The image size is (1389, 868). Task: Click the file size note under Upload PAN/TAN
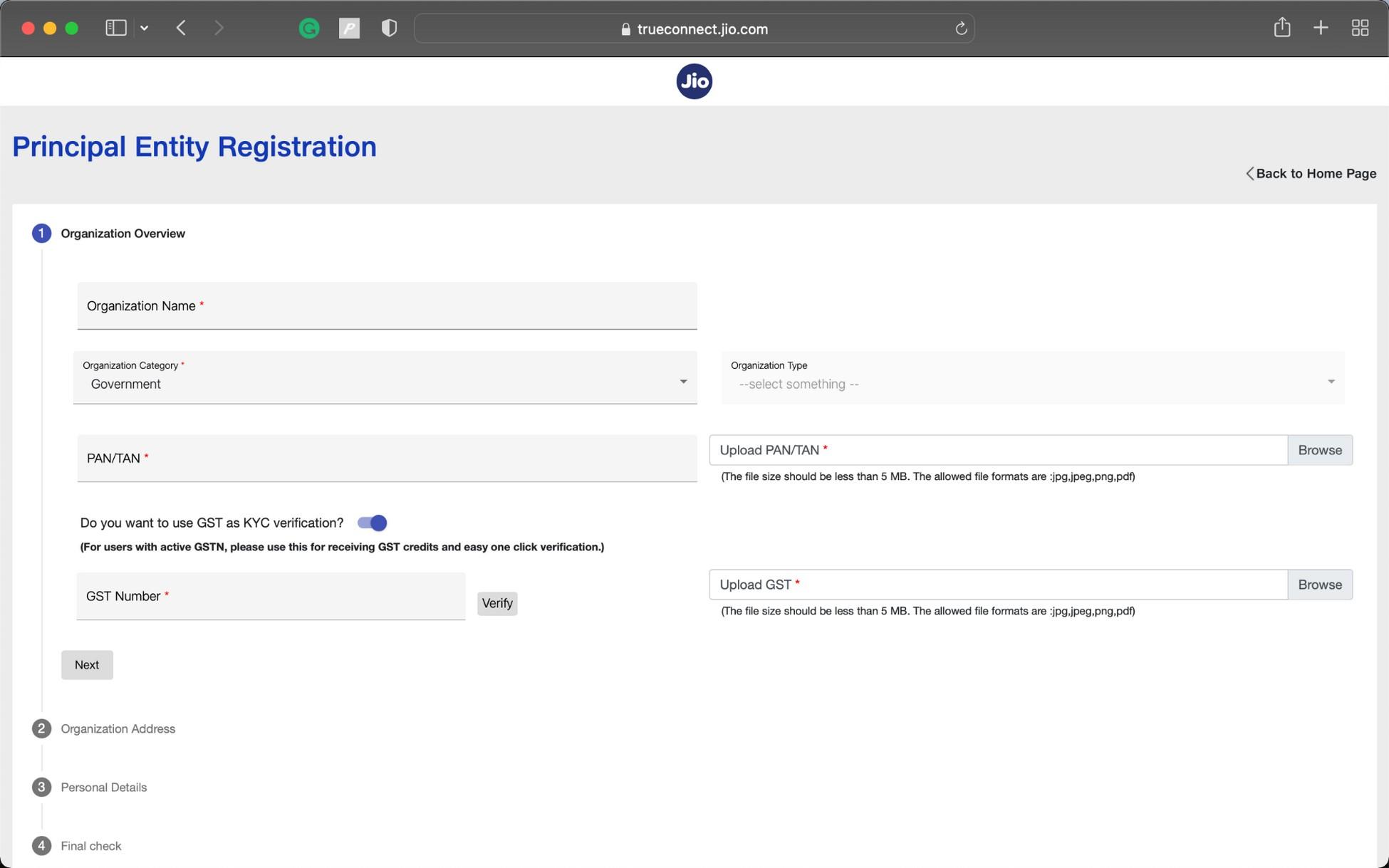coord(927,476)
